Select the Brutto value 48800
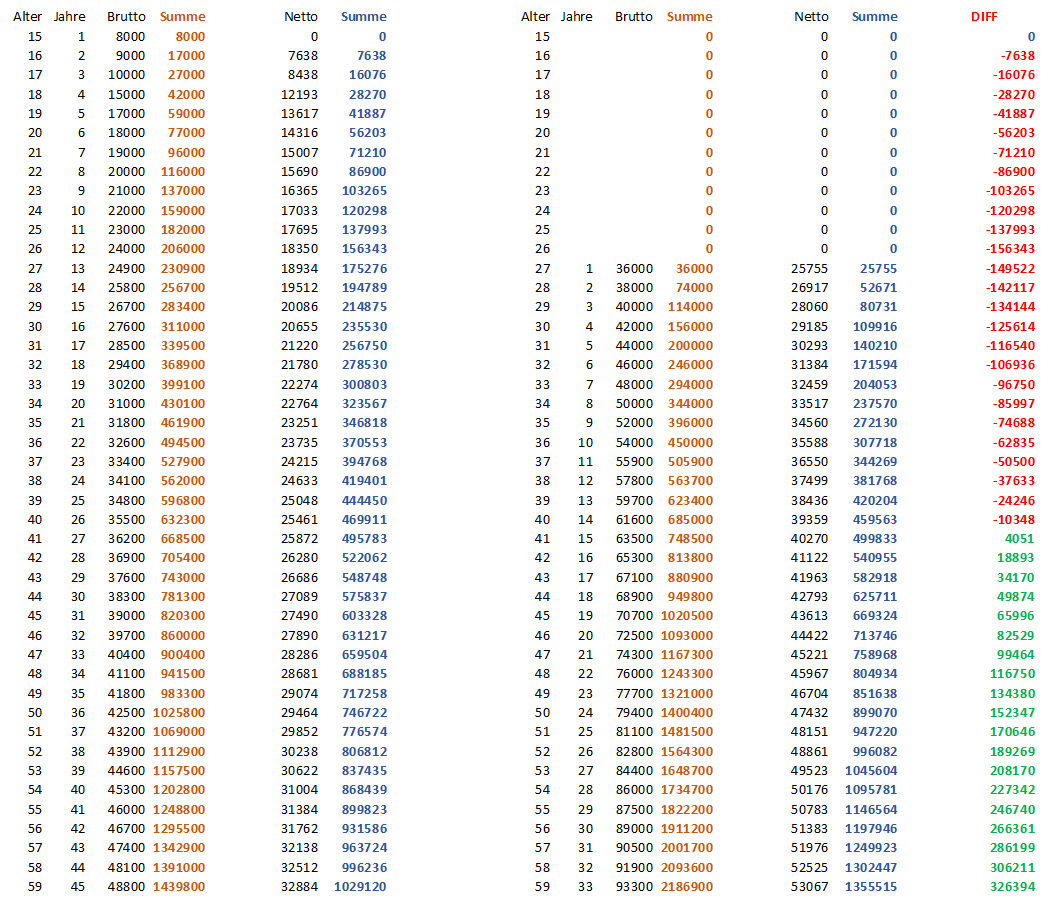 [127, 886]
